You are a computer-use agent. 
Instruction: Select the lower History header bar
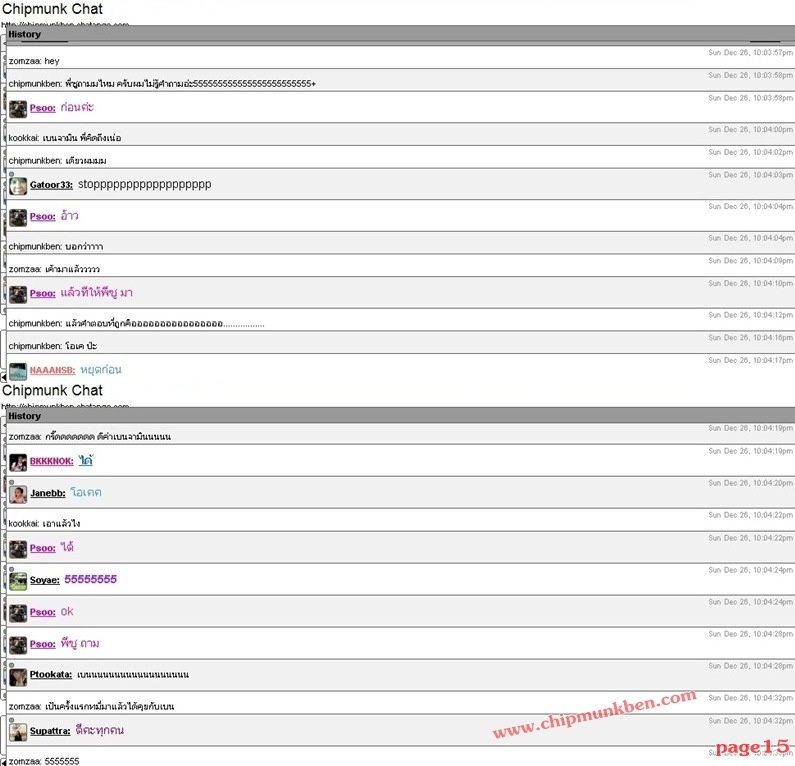[401, 416]
